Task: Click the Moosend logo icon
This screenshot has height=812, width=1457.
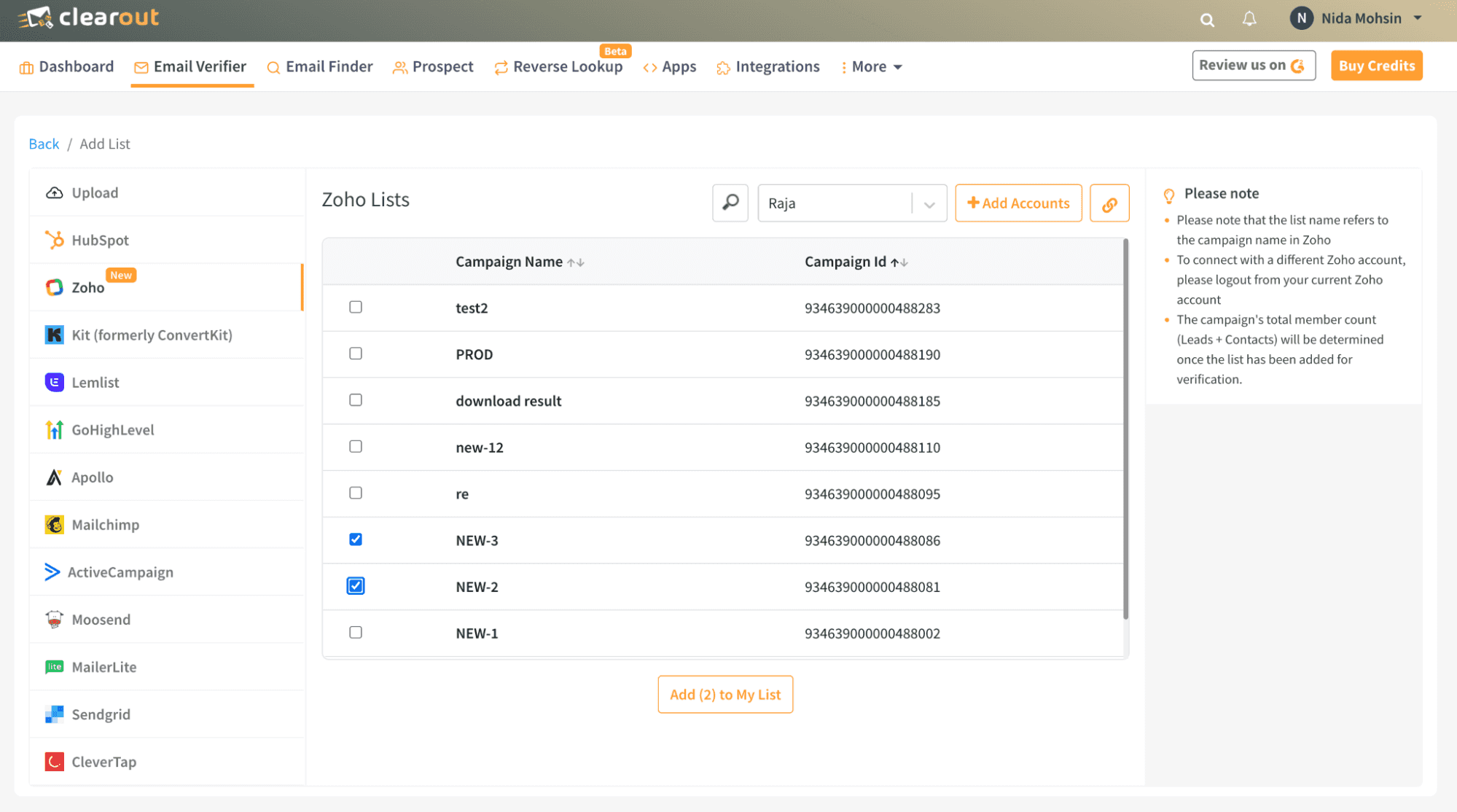Action: (x=54, y=619)
